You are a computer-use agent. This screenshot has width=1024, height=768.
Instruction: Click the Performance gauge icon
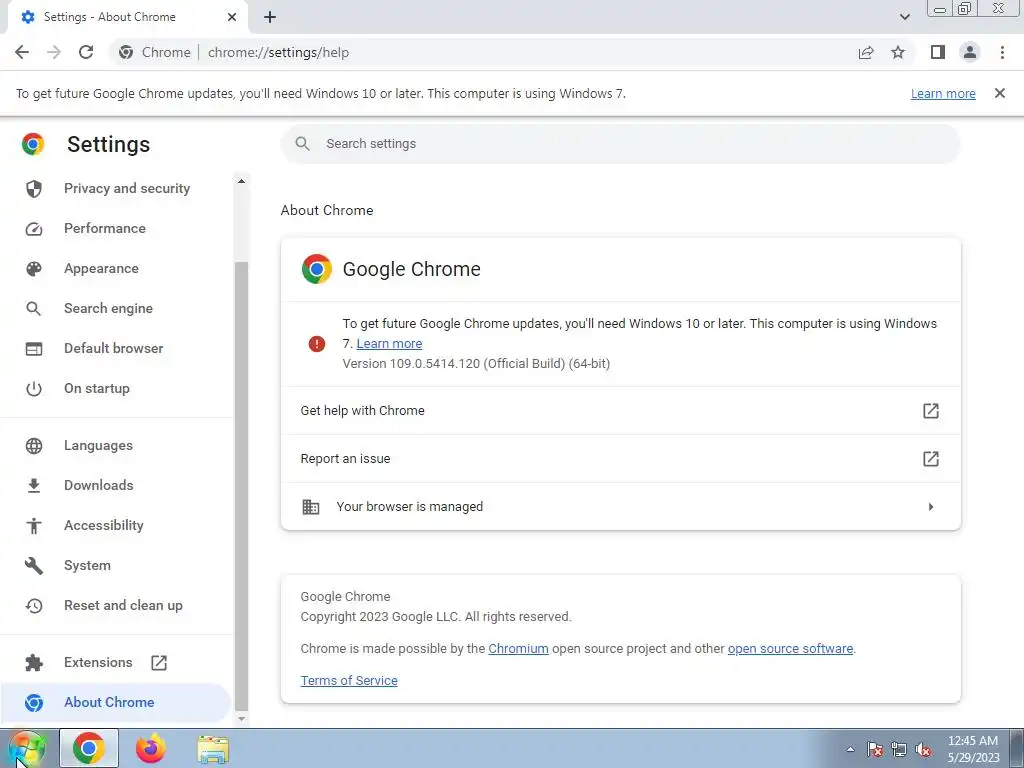[34, 229]
